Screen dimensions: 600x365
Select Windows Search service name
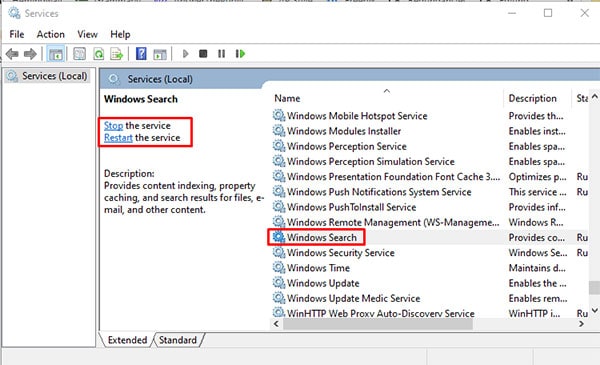pyautogui.click(x=322, y=237)
